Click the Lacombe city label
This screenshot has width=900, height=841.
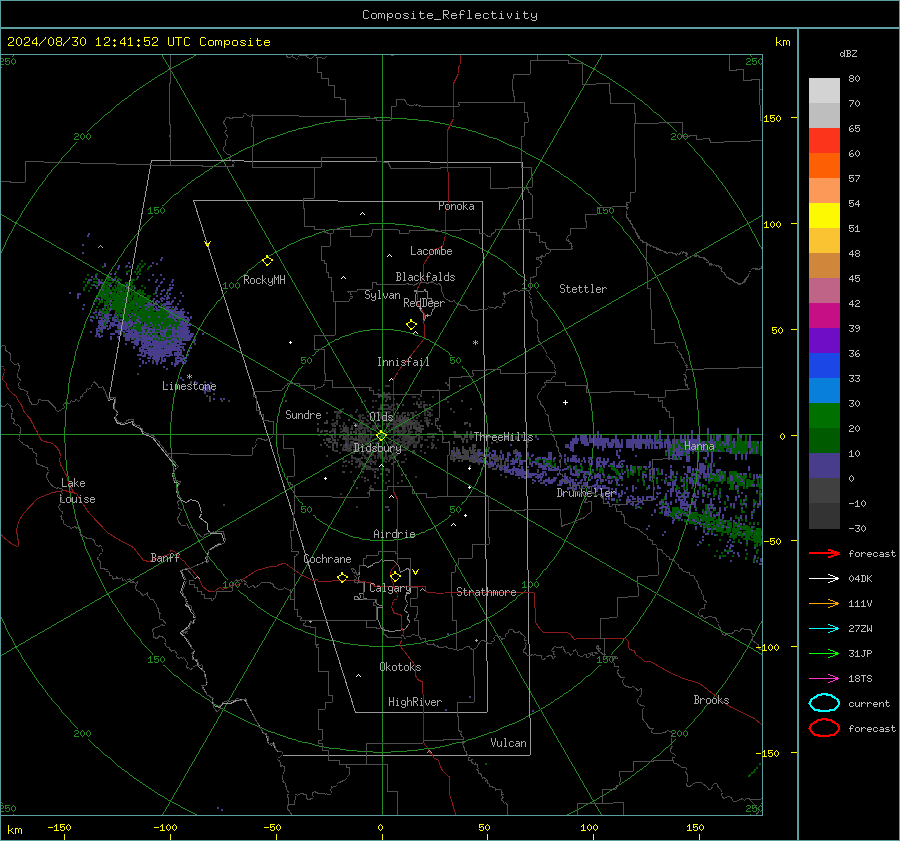[x=431, y=251]
